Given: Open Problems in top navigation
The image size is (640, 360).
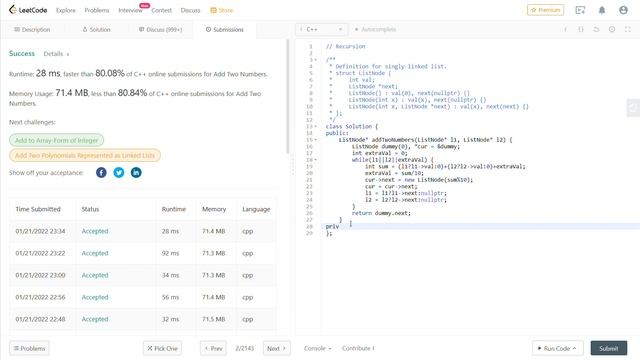Looking at the screenshot, I should pos(97,10).
